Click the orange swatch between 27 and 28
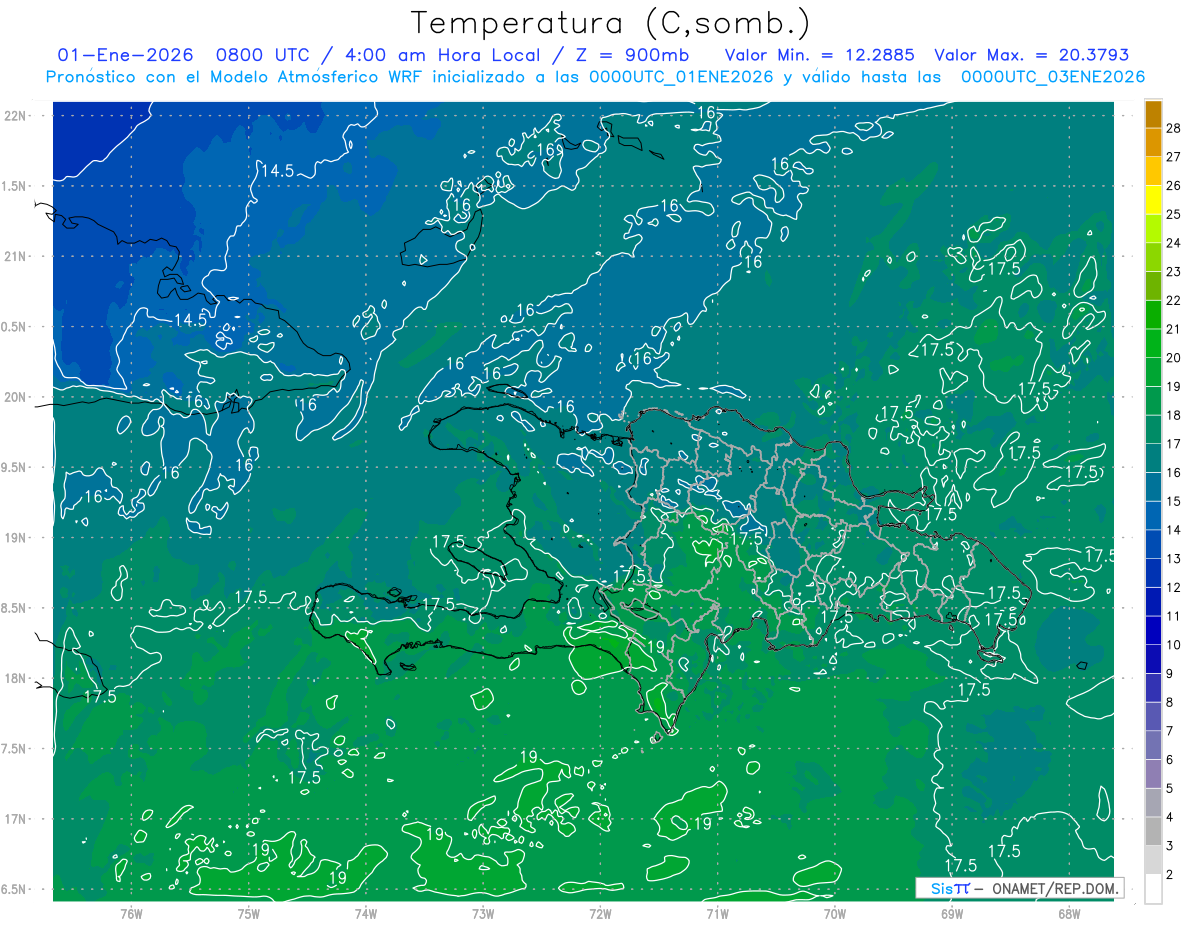Screen dimensions: 1200x927 click(x=1153, y=143)
